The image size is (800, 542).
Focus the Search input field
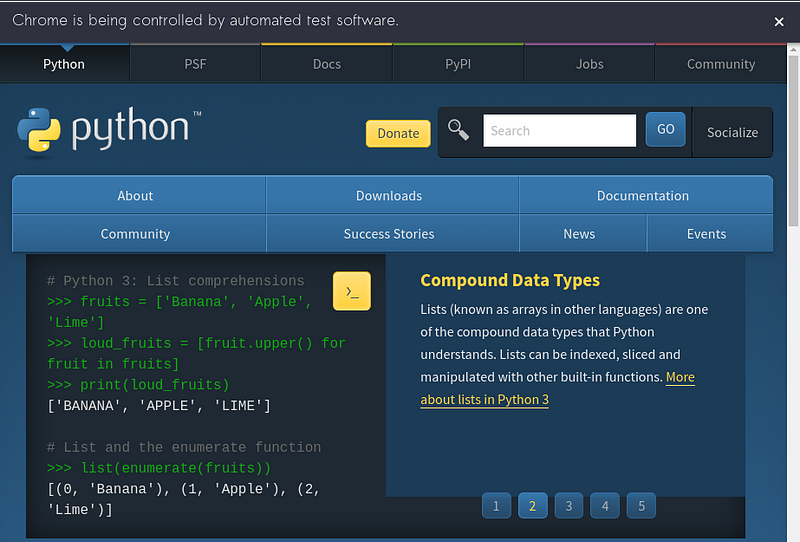tap(560, 131)
